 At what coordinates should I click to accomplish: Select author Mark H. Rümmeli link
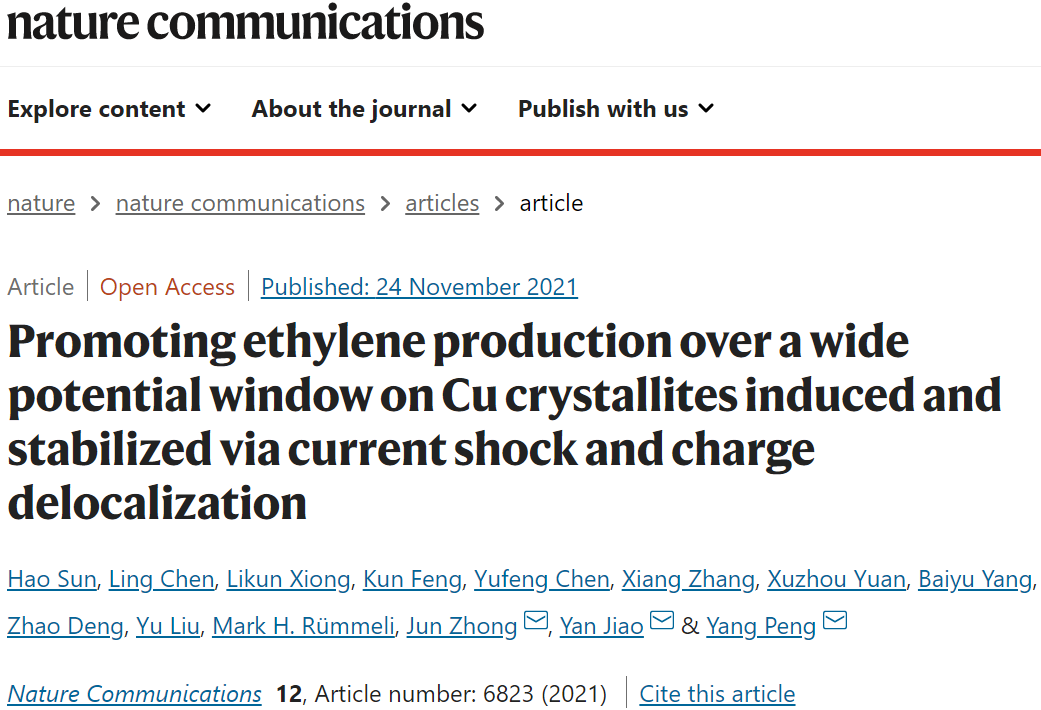303,626
